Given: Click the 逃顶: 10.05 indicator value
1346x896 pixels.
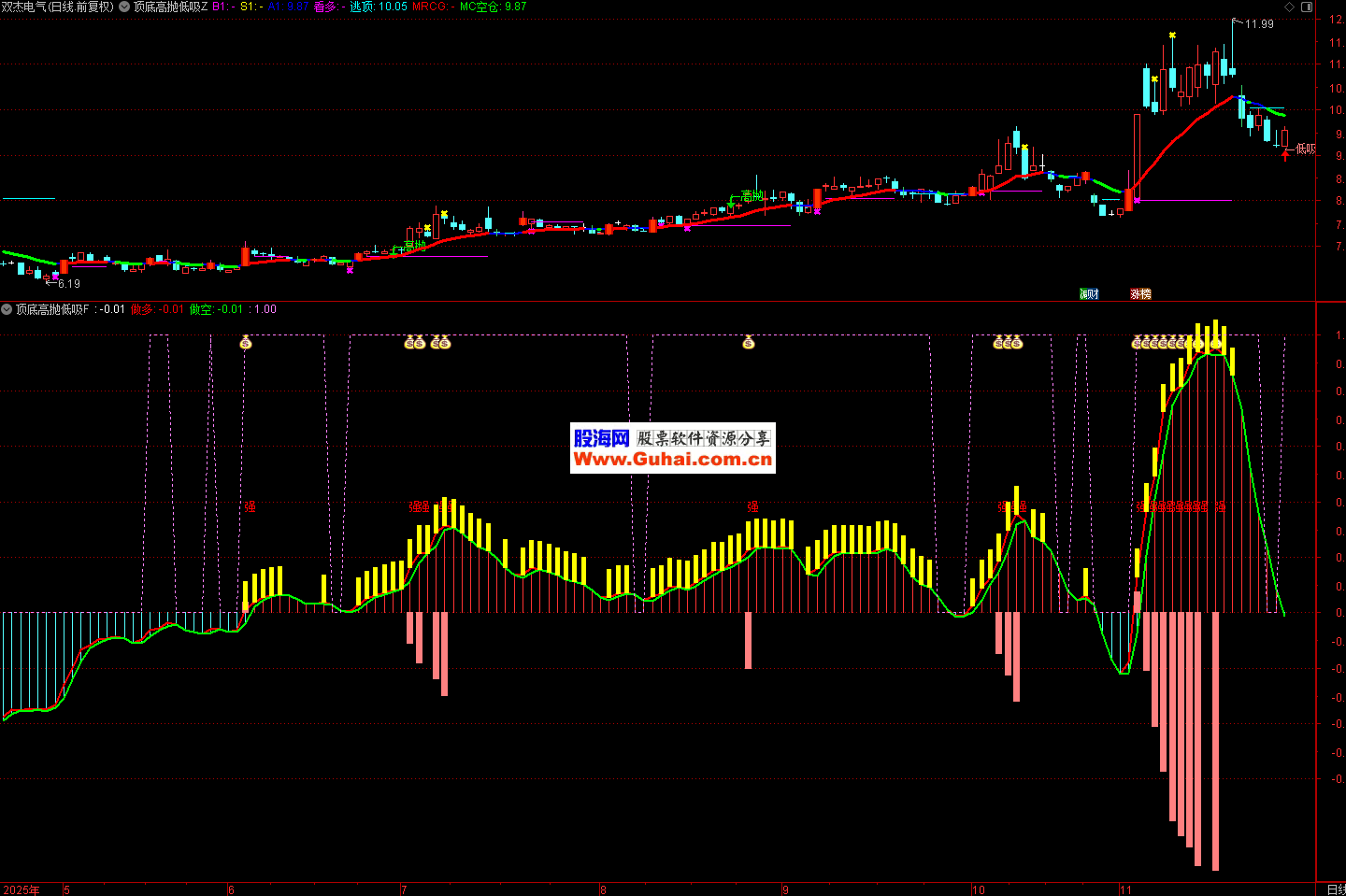Looking at the screenshot, I should point(379,7).
